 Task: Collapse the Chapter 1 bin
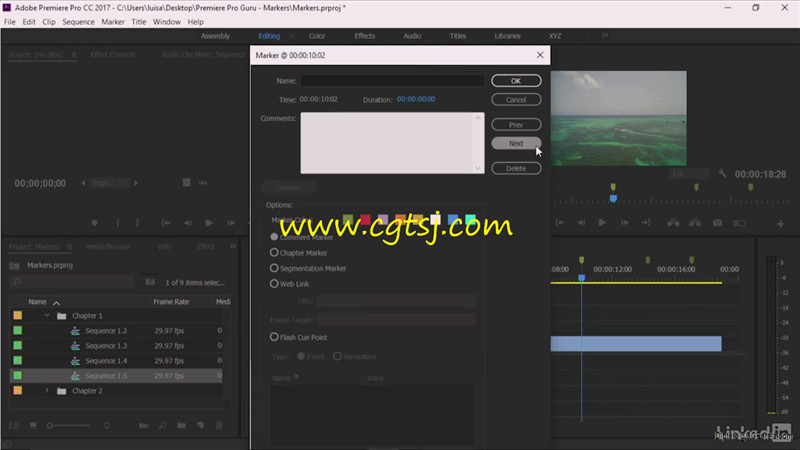point(47,316)
